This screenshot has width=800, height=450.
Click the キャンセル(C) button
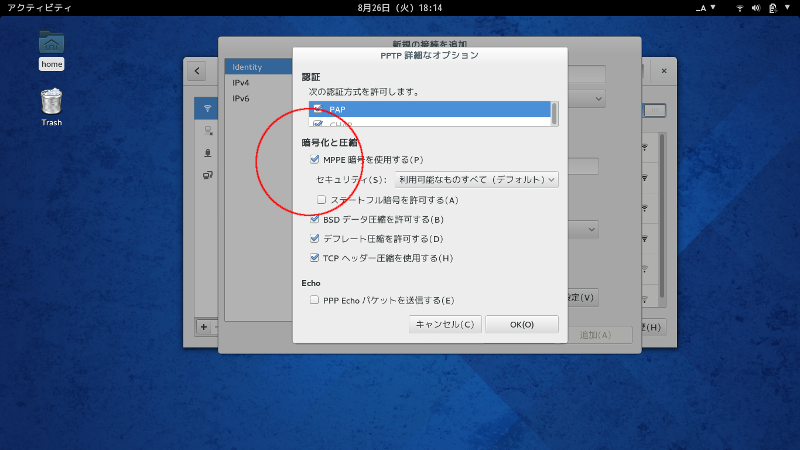[445, 324]
